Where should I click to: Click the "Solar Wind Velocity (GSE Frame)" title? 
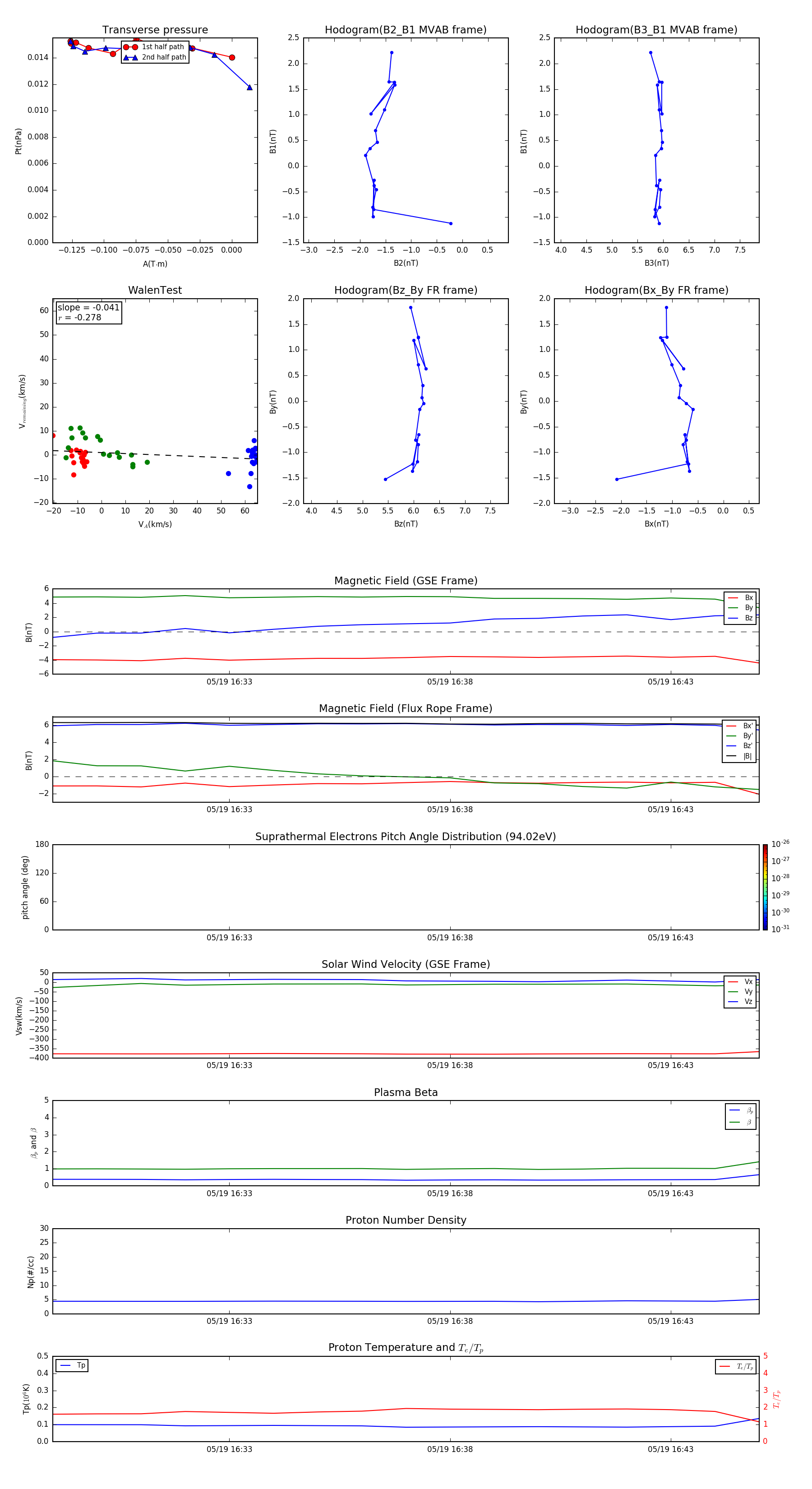406,964
